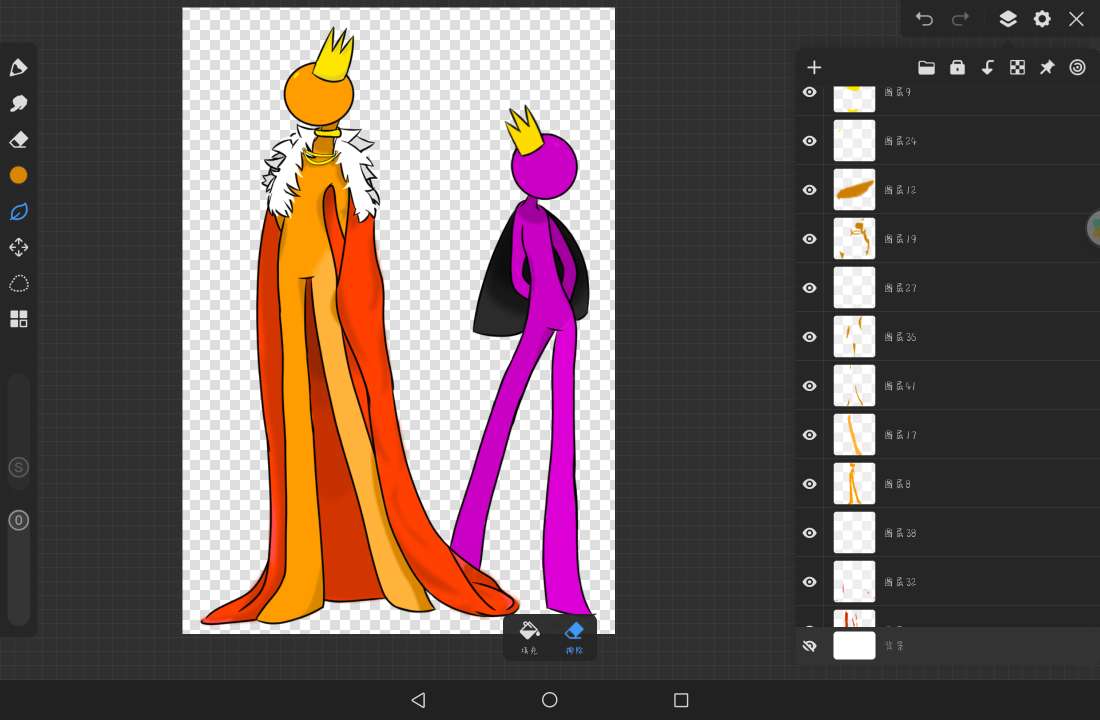Show the hidden background layer
The height and width of the screenshot is (720, 1100).
coord(810,646)
